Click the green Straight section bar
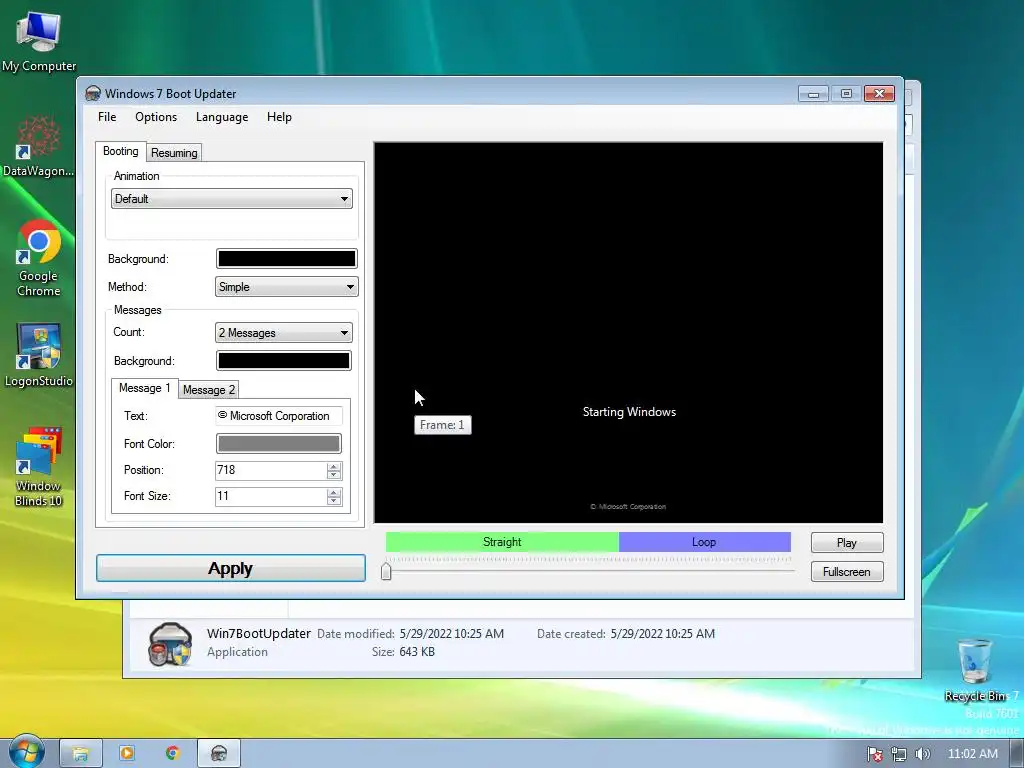Screen dimensions: 1024x768 502,542
